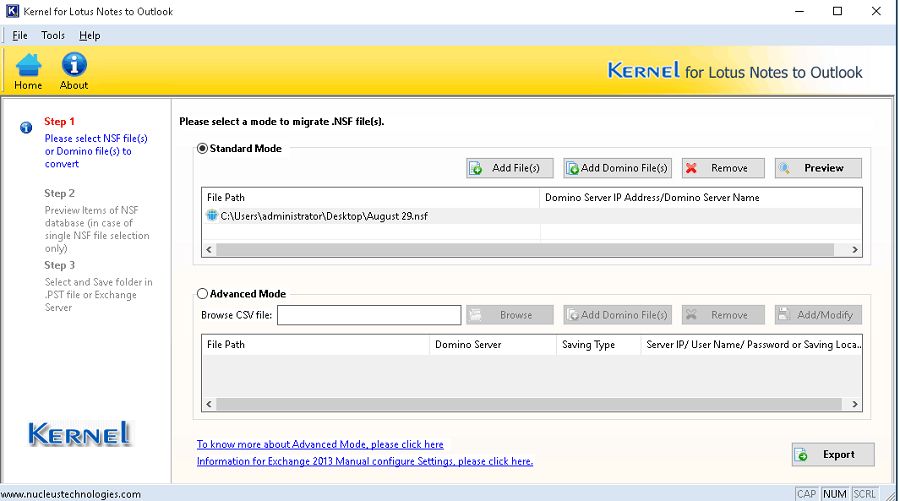Click the enabled Add Domino File(s) button

616,168
